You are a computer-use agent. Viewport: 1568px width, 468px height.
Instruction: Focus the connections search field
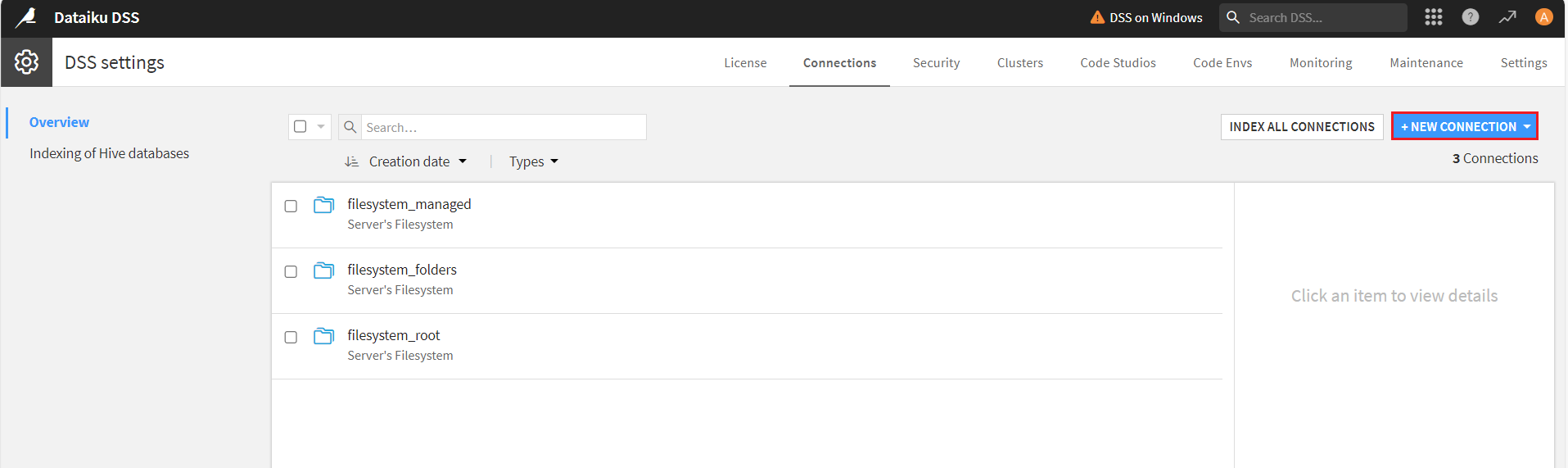coord(503,127)
